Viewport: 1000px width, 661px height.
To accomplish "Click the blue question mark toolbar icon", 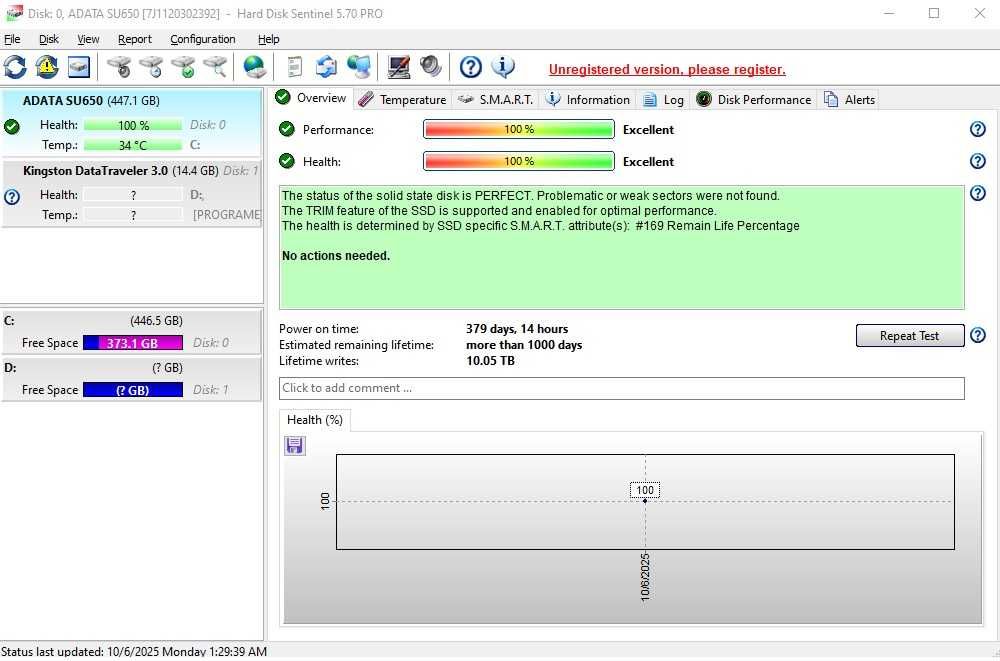I will [x=471, y=67].
